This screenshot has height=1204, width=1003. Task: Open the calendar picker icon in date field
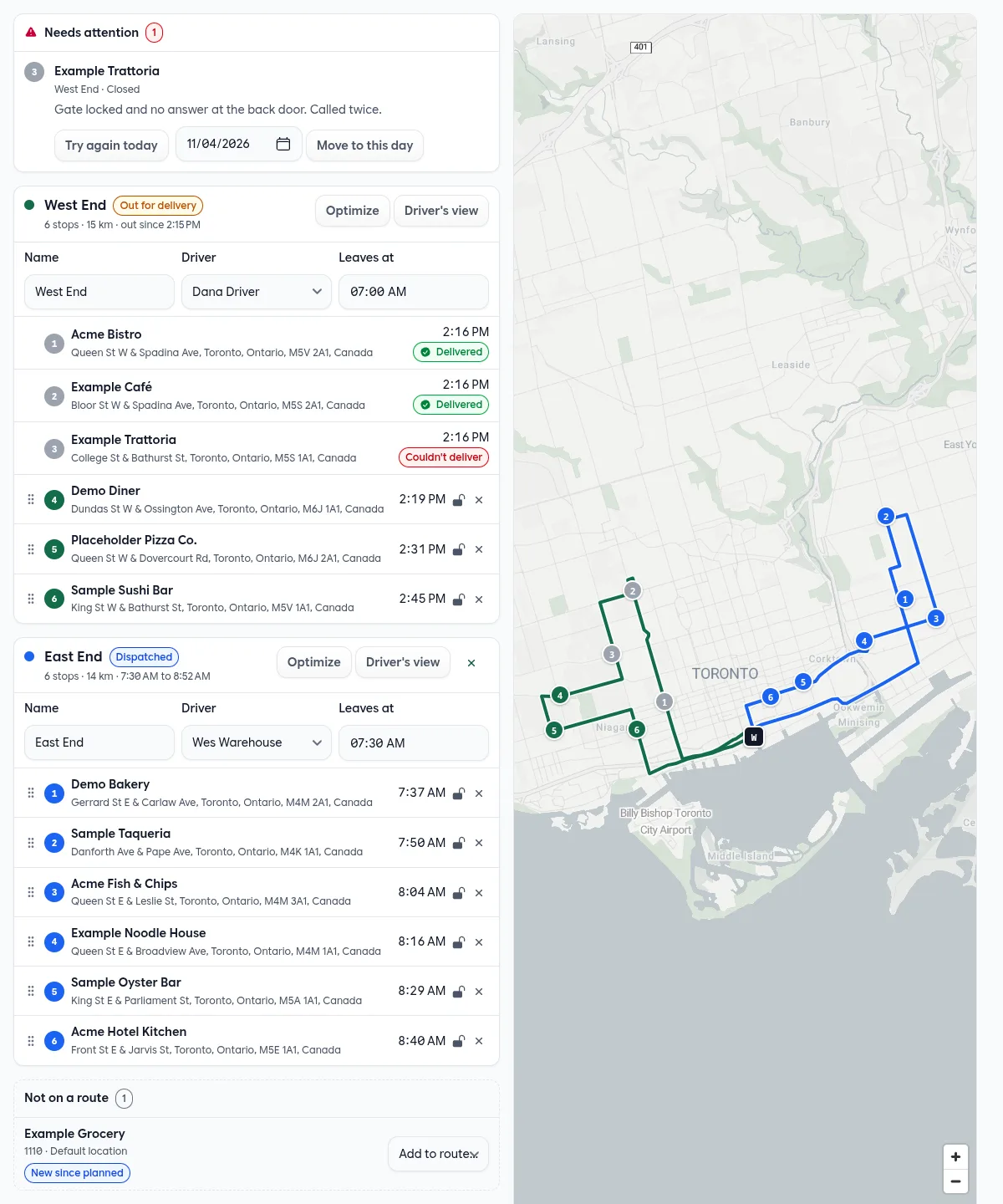283,144
